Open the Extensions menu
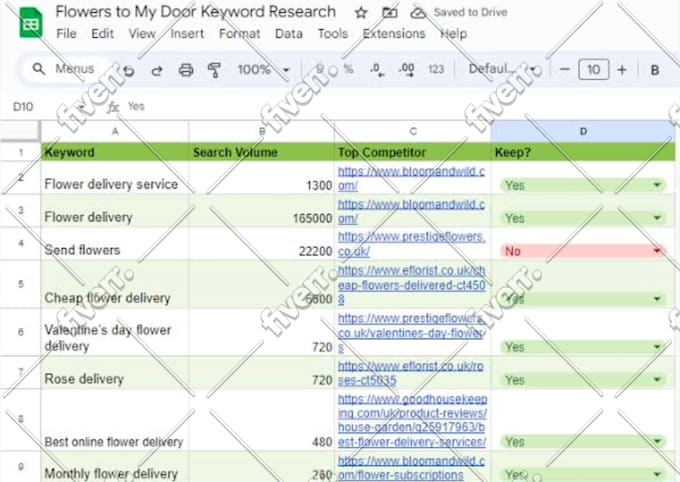680x482 pixels. (x=394, y=33)
